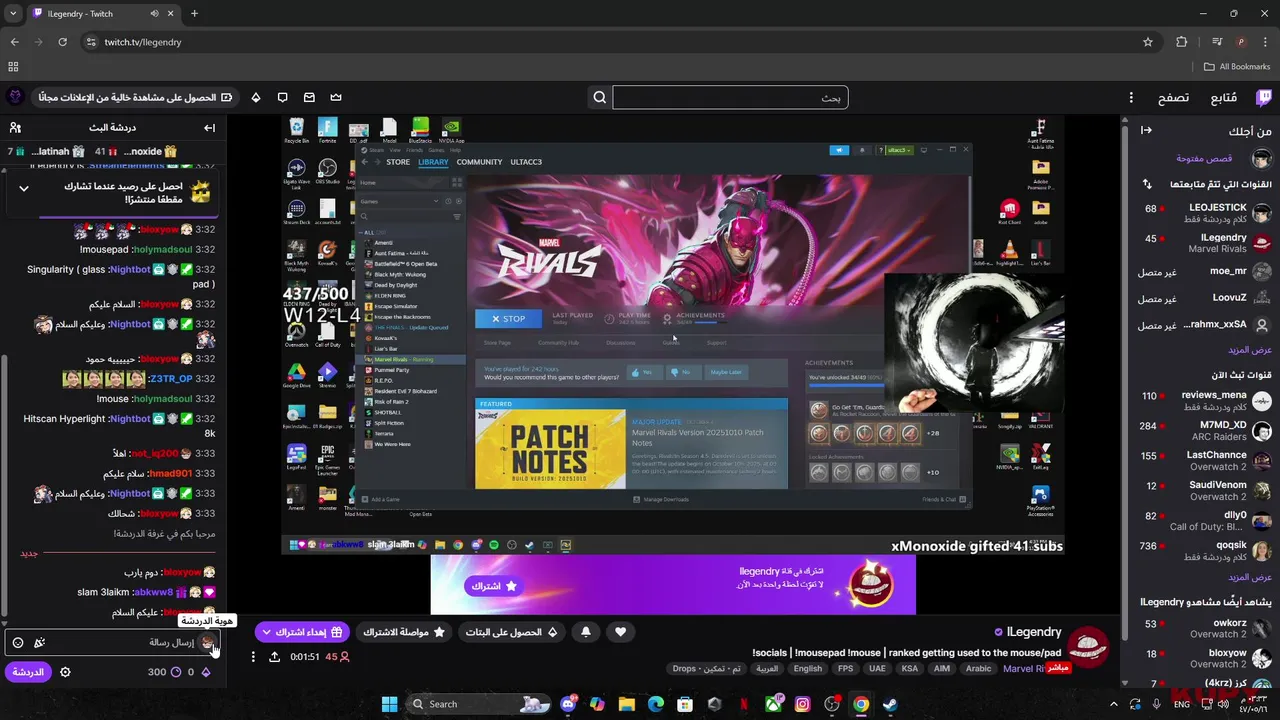Open the Marvel Rivals category link
Image resolution: width=1280 pixels, height=720 pixels.
click(x=1023, y=669)
